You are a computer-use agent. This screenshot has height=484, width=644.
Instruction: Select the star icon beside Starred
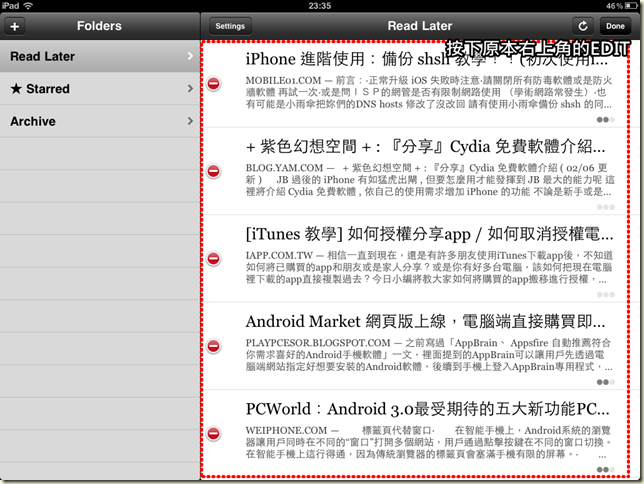[16, 88]
